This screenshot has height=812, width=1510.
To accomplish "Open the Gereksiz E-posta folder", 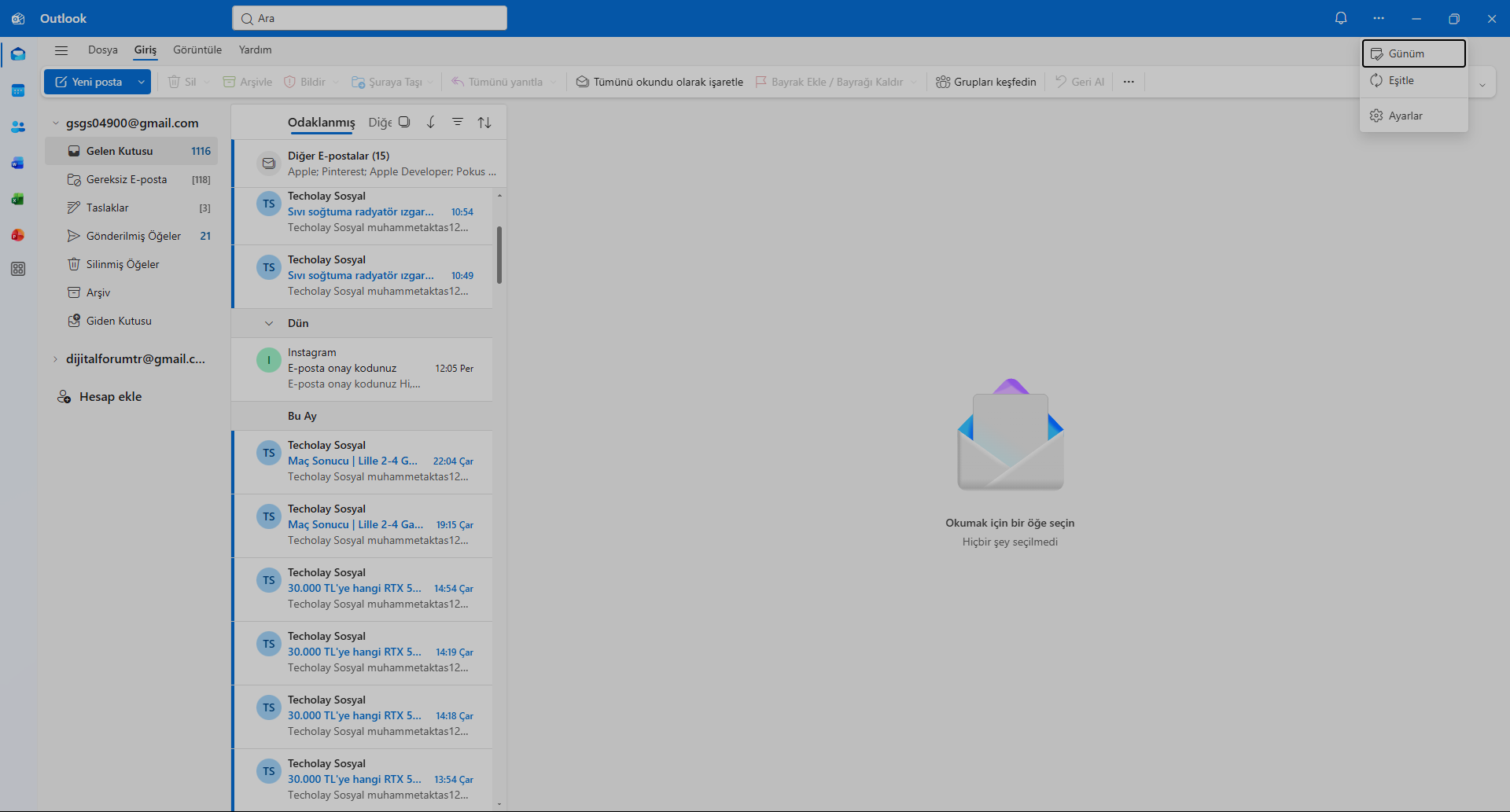I will point(131,179).
